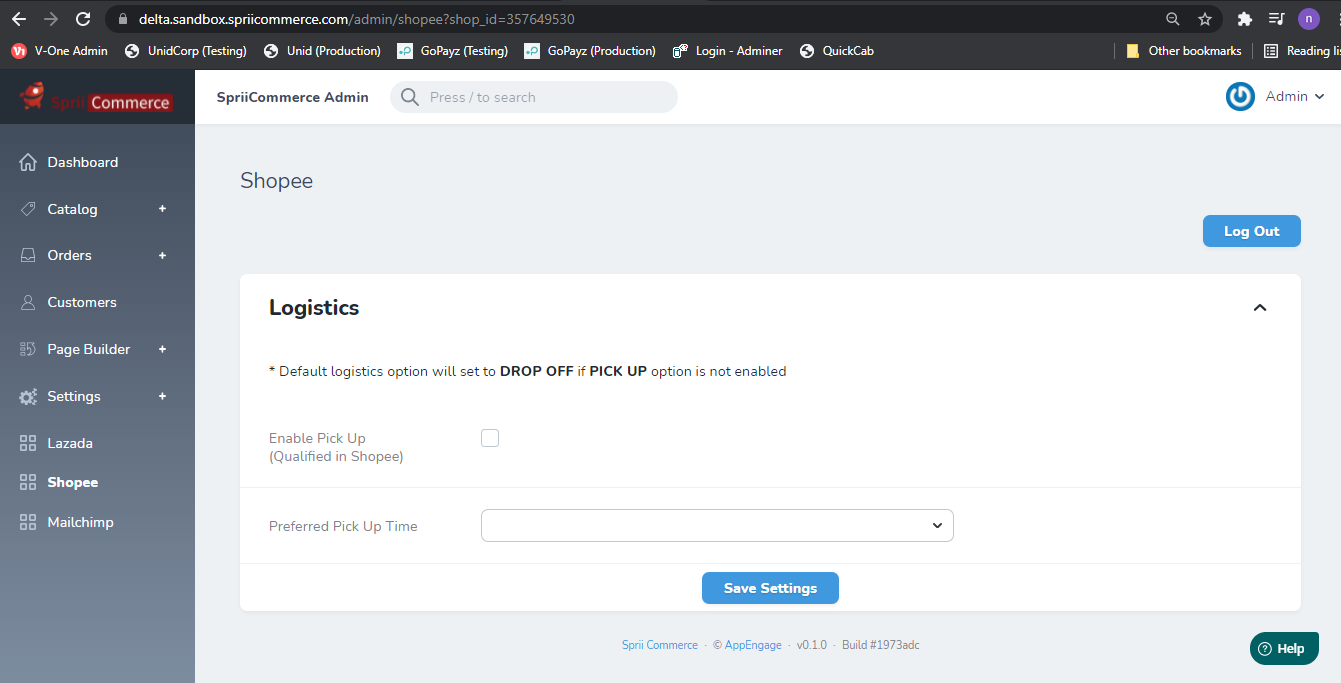Image resolution: width=1341 pixels, height=683 pixels.
Task: Open the Help widget
Action: [1284, 648]
